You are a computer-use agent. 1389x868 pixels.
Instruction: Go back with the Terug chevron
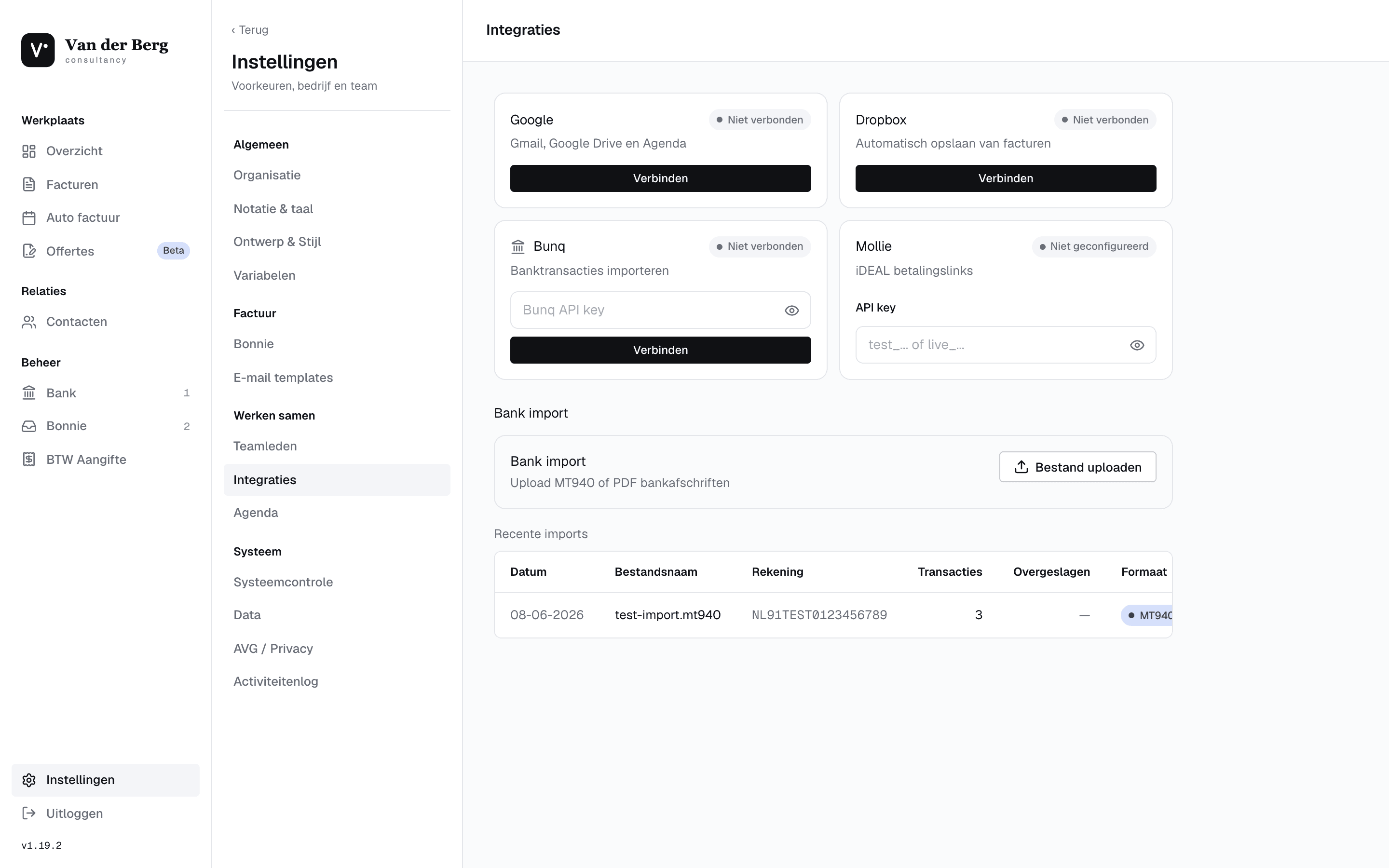[x=233, y=30]
